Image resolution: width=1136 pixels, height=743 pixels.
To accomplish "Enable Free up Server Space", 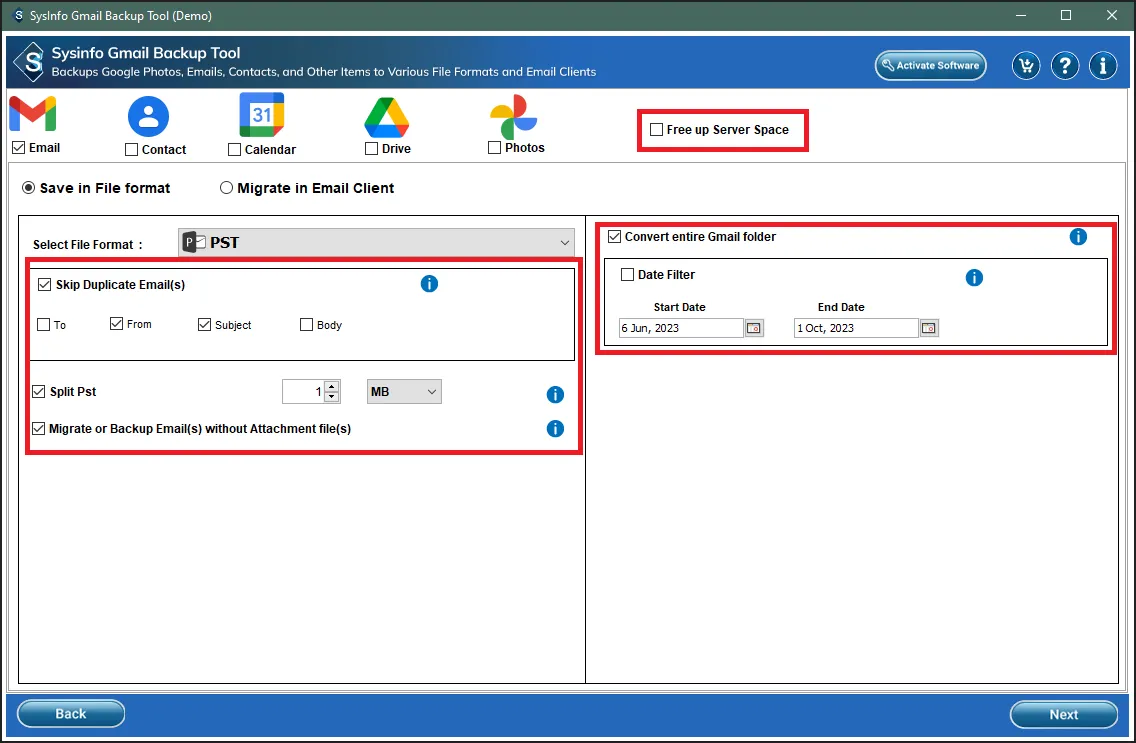I will coord(656,130).
